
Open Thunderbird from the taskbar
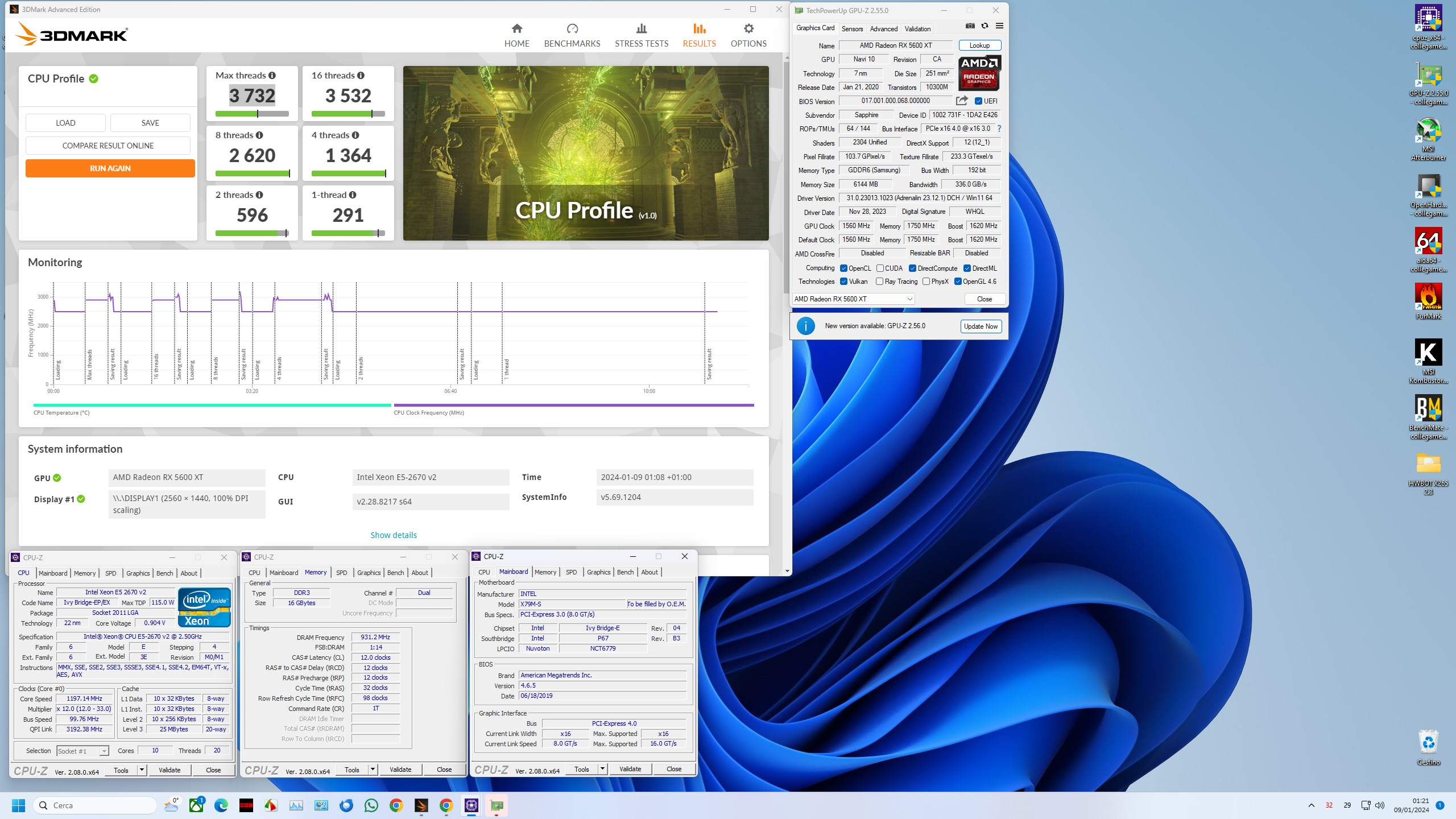(x=346, y=805)
